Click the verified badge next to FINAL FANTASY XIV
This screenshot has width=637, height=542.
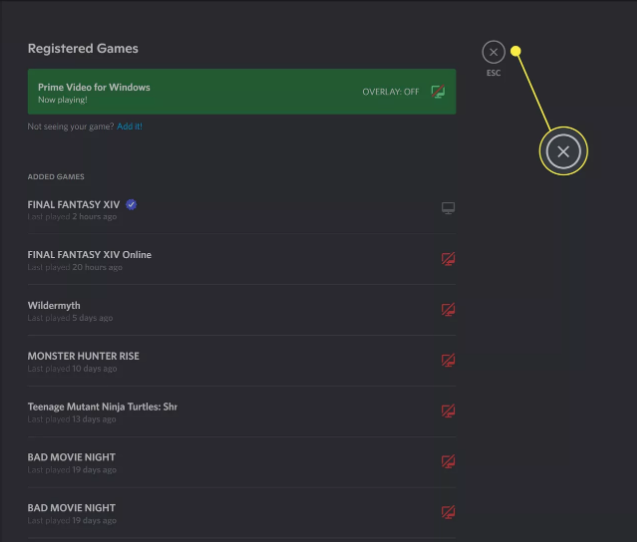(131, 204)
